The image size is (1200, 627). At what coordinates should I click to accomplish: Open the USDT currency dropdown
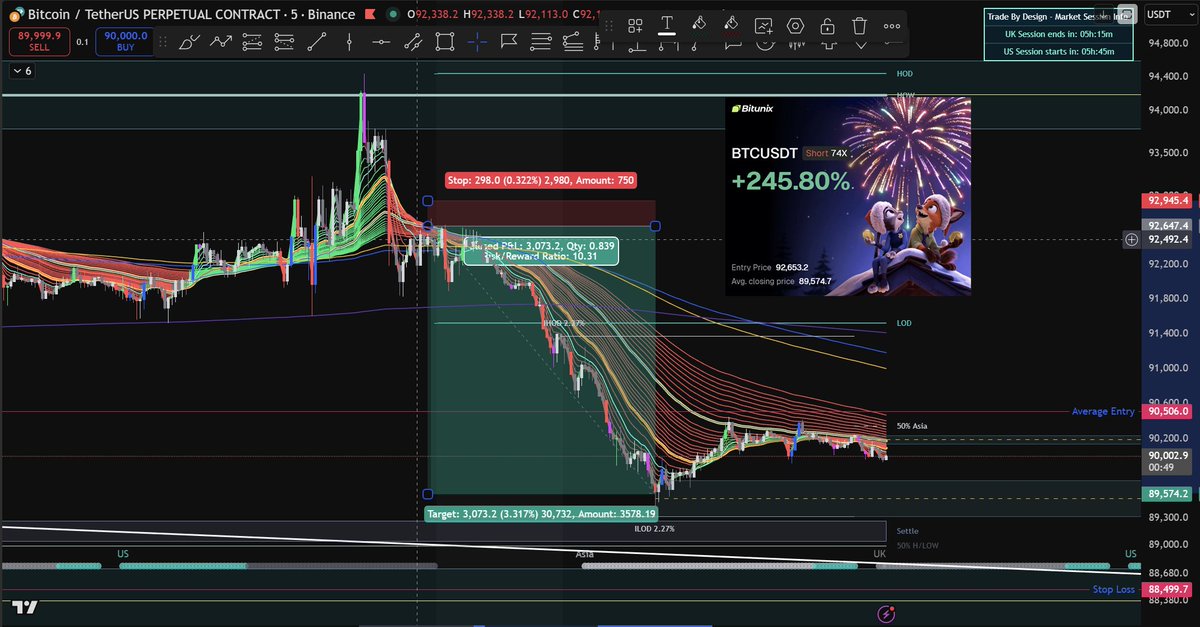[x=1169, y=13]
